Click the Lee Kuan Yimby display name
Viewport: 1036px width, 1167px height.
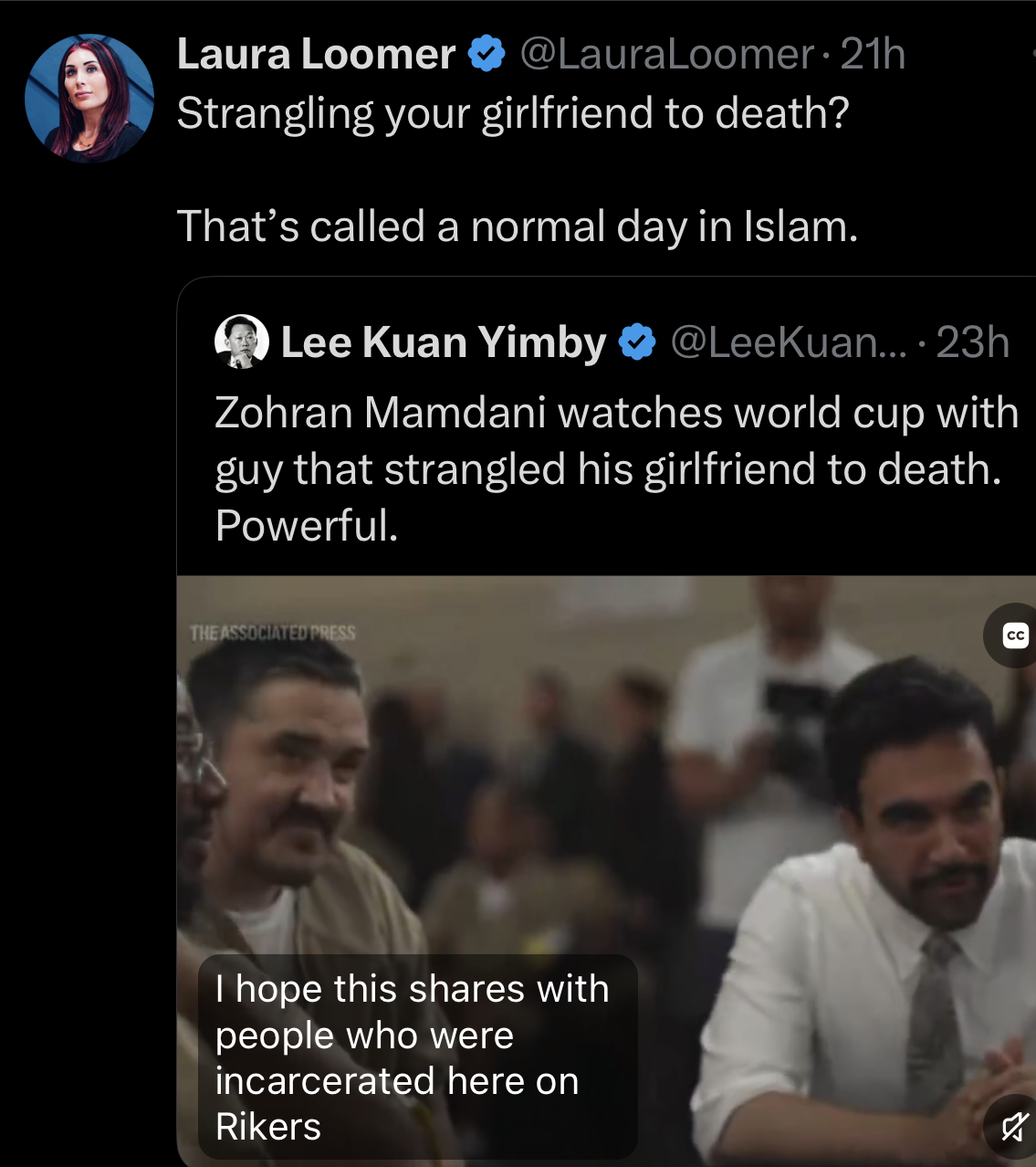444,343
